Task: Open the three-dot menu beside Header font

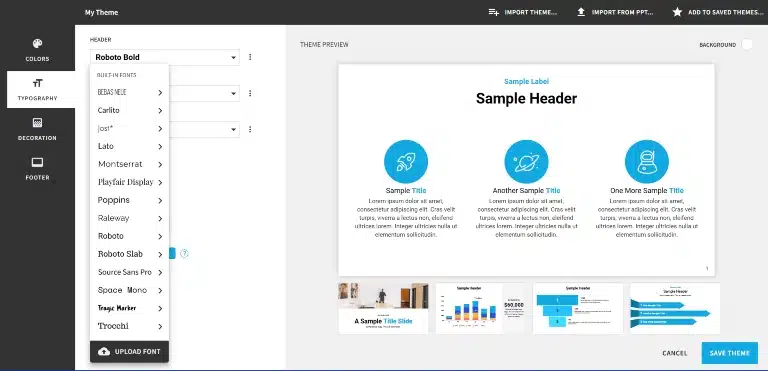Action: tap(250, 57)
